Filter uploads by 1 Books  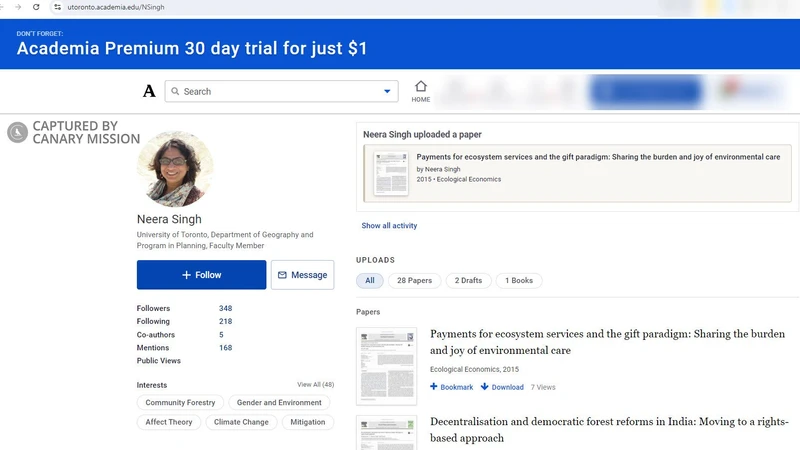click(x=519, y=281)
